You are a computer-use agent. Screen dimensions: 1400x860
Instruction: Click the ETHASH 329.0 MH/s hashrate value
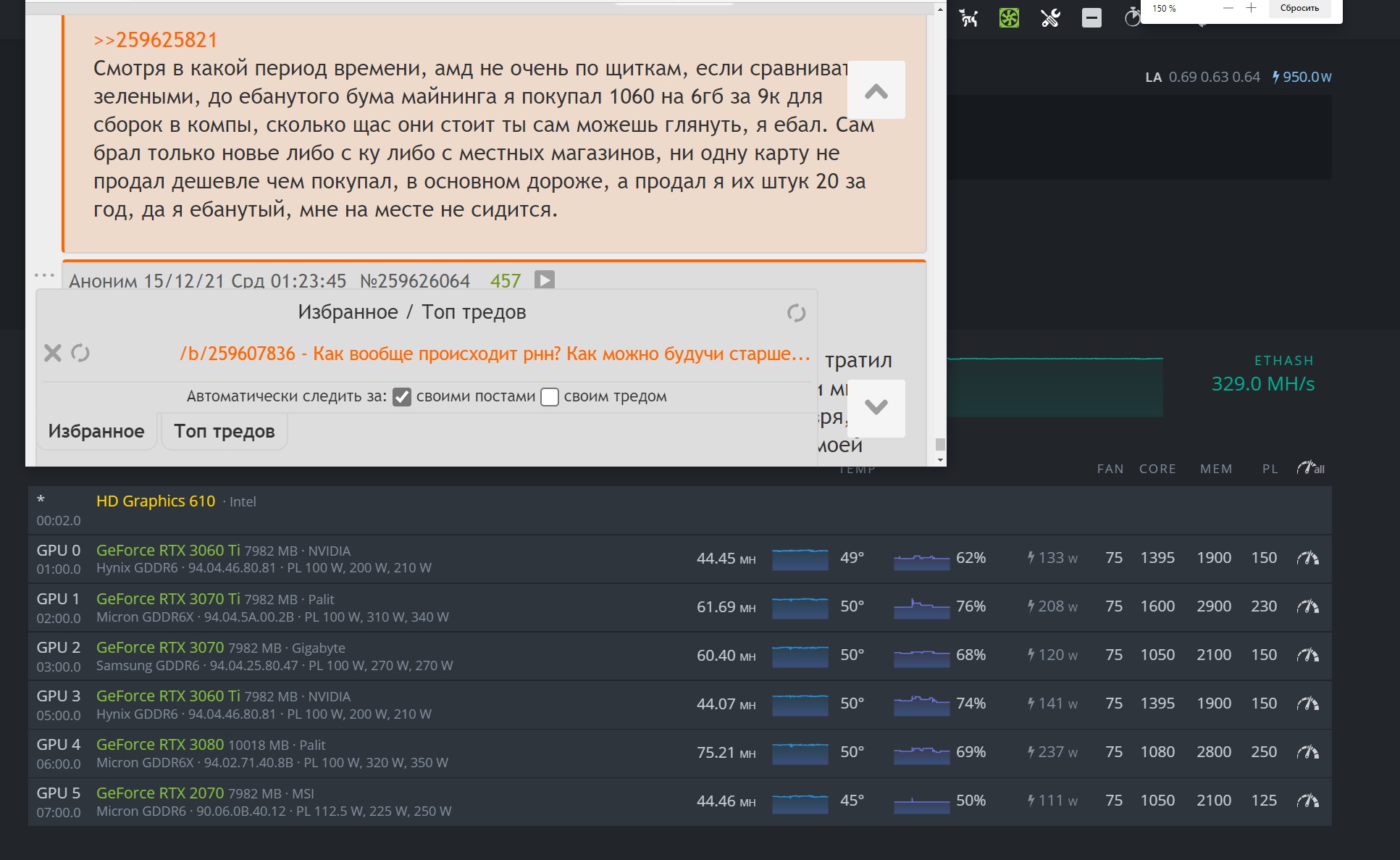pyautogui.click(x=1263, y=384)
